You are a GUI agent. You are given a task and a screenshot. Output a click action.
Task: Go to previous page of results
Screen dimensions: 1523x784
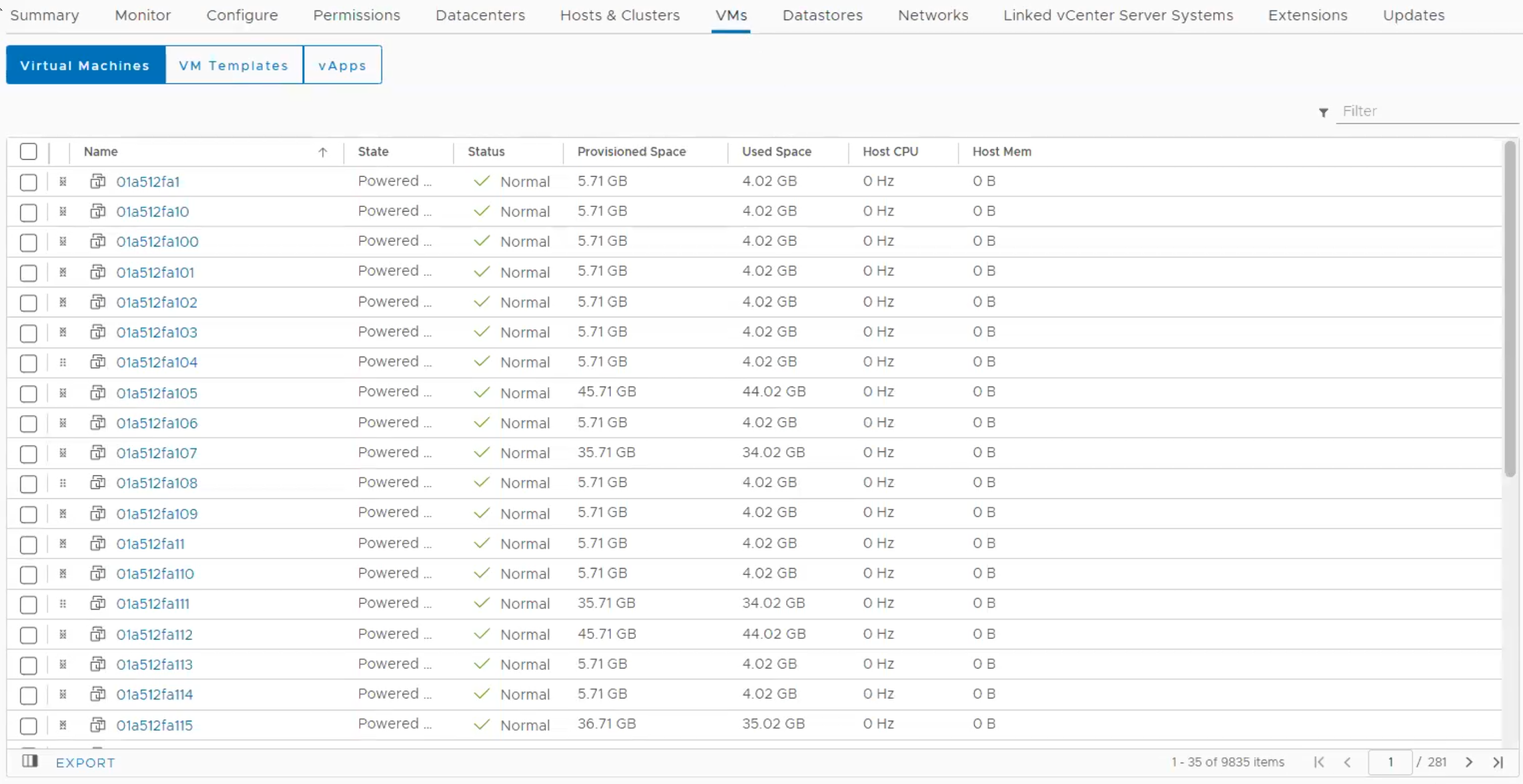(x=1347, y=762)
